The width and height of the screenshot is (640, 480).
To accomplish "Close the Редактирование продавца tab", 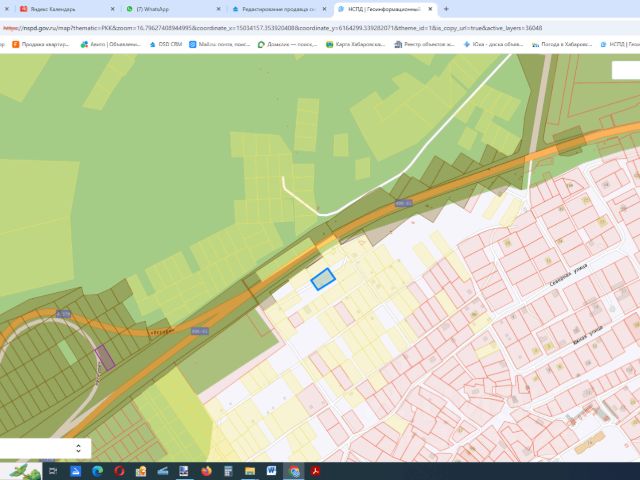I will point(324,9).
